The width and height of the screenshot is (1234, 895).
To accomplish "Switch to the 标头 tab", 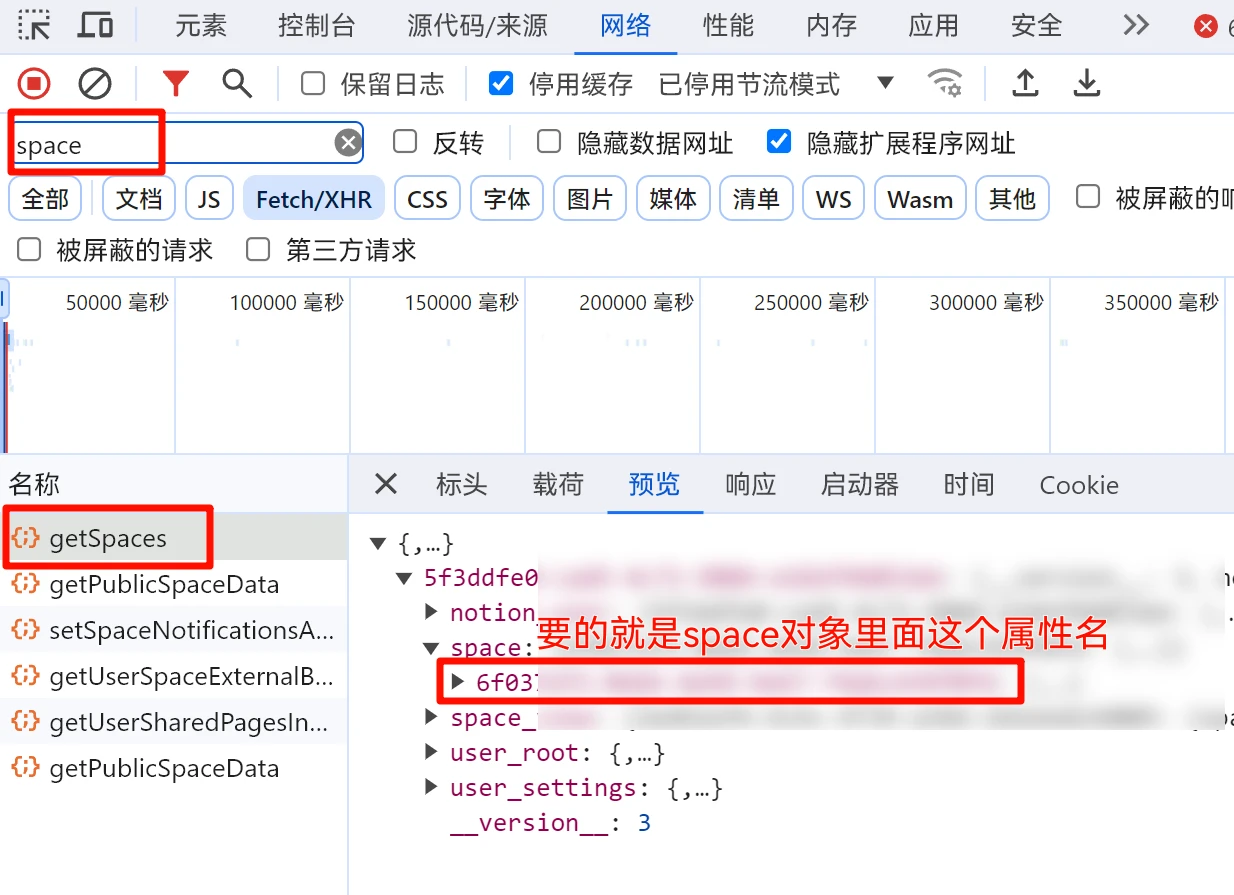I will [x=462, y=485].
